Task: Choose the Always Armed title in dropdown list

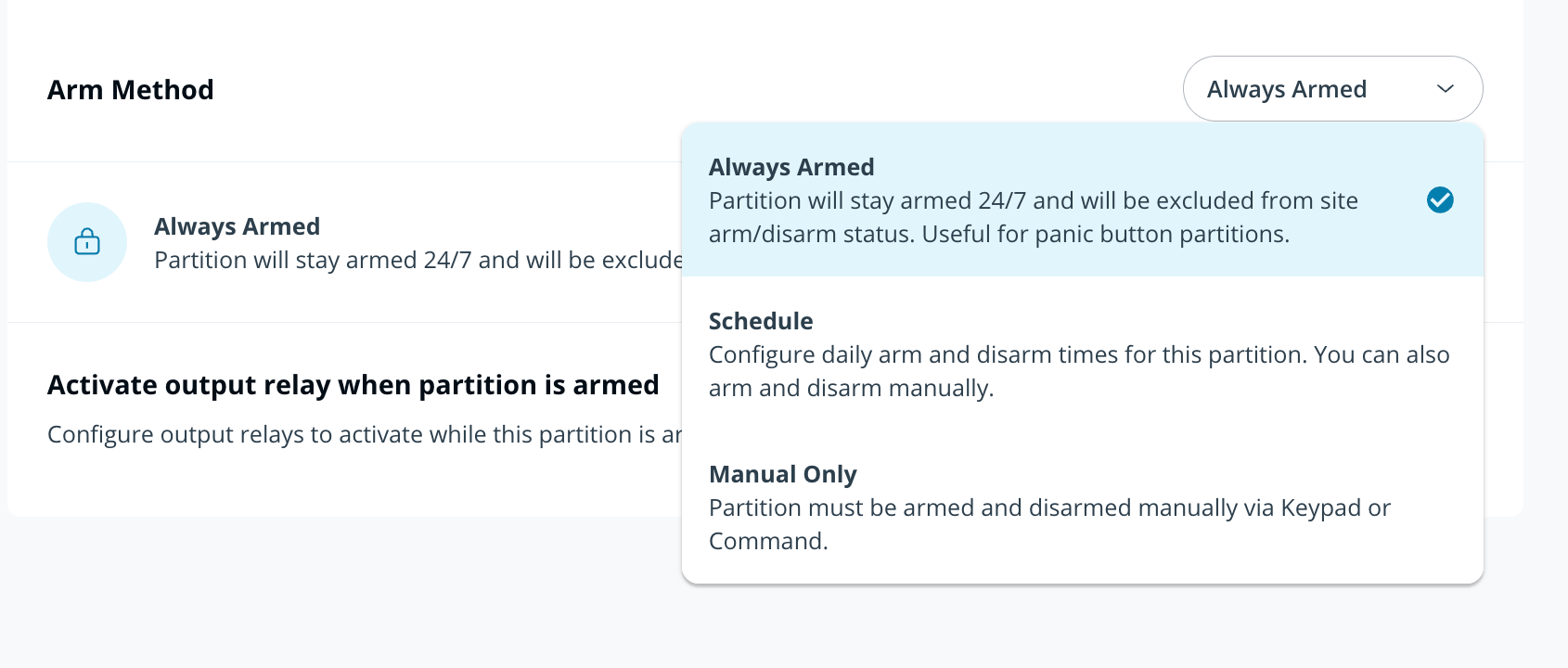Action: click(x=791, y=167)
